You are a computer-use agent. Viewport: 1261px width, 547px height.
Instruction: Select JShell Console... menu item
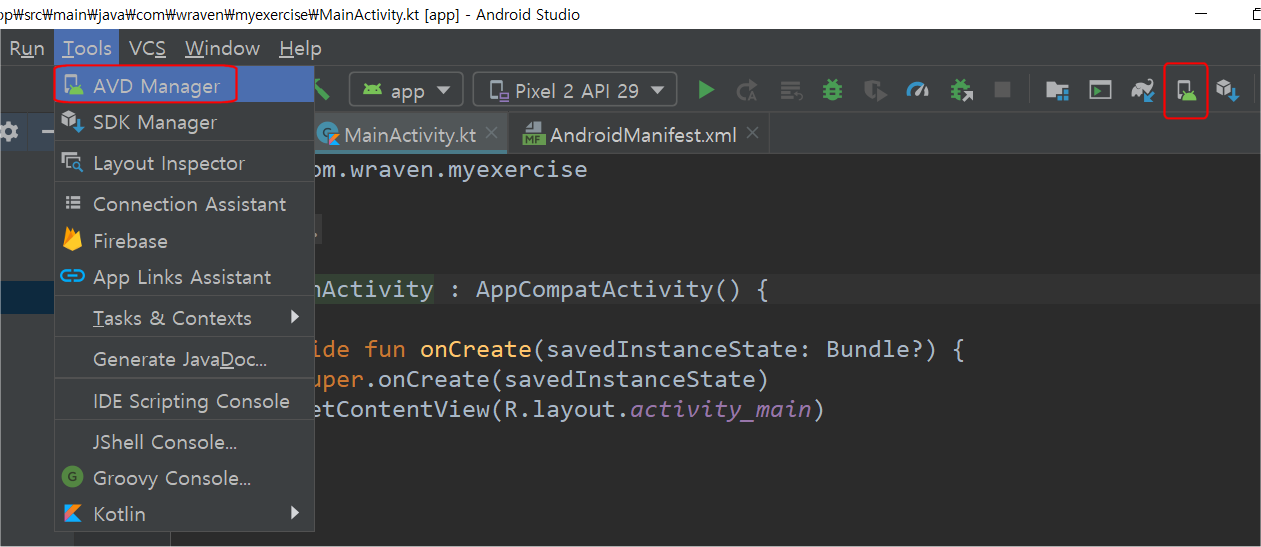tap(184, 441)
